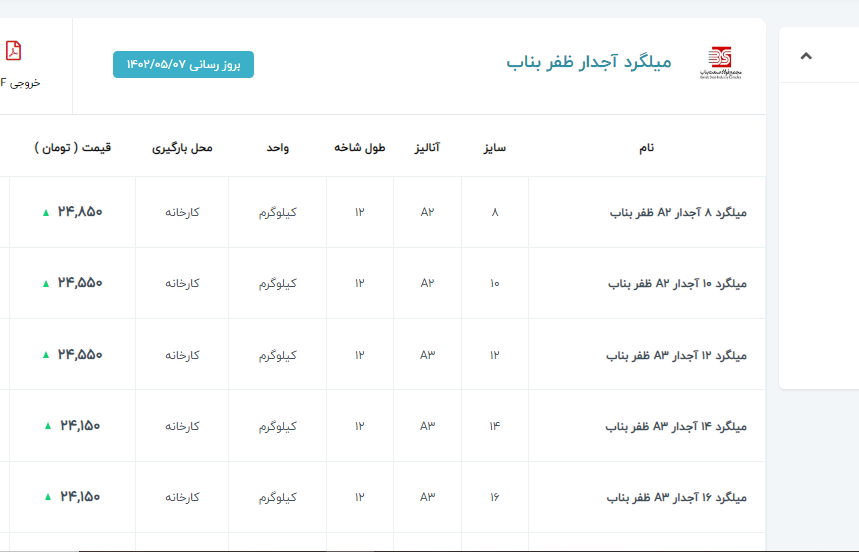Click the سایز cell of the میلگرد ۱۶ row
This screenshot has height=552, width=859.
click(x=495, y=497)
